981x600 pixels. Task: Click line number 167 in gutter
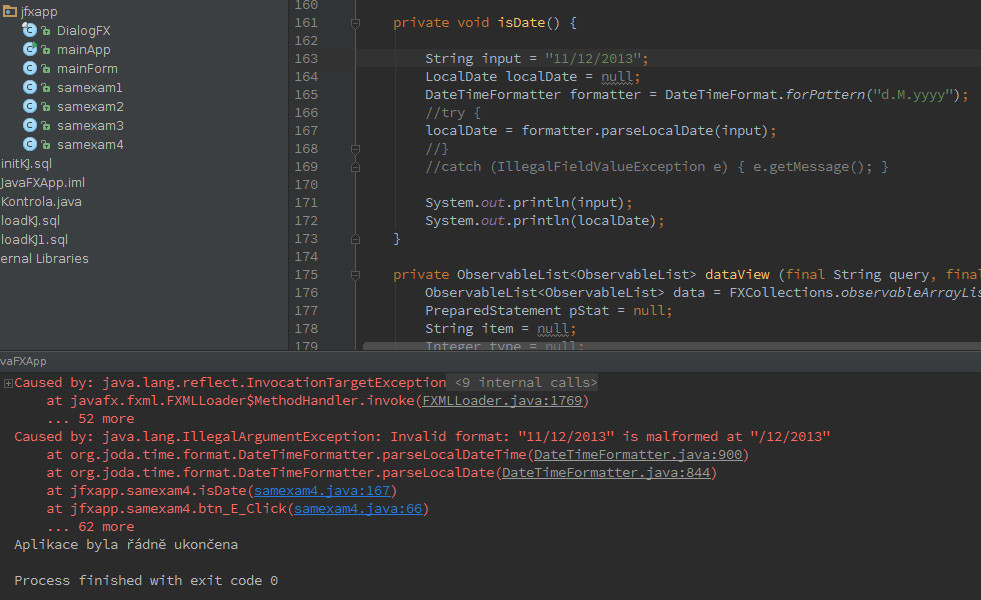(306, 131)
